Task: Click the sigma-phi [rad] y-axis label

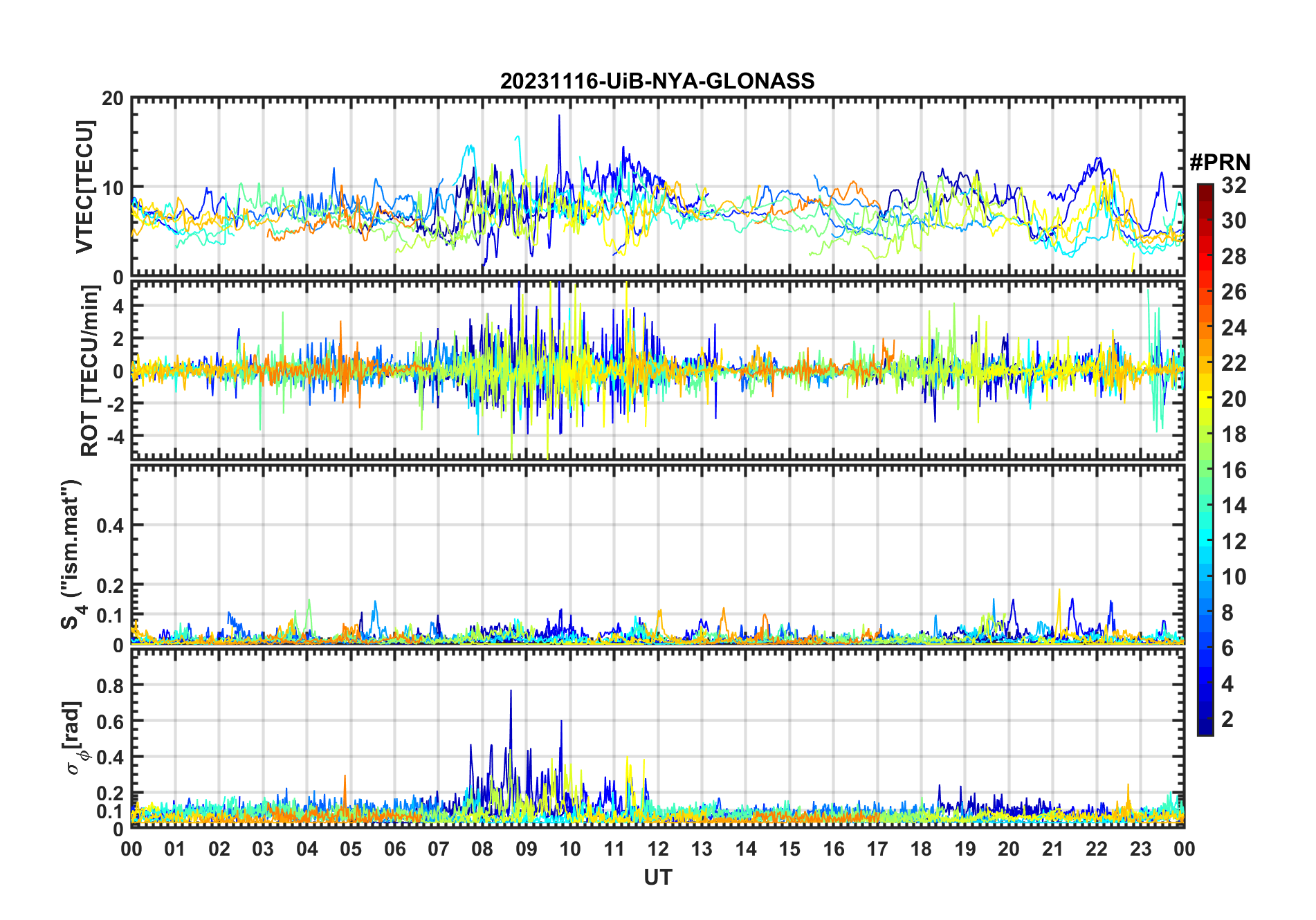Action: point(76,737)
